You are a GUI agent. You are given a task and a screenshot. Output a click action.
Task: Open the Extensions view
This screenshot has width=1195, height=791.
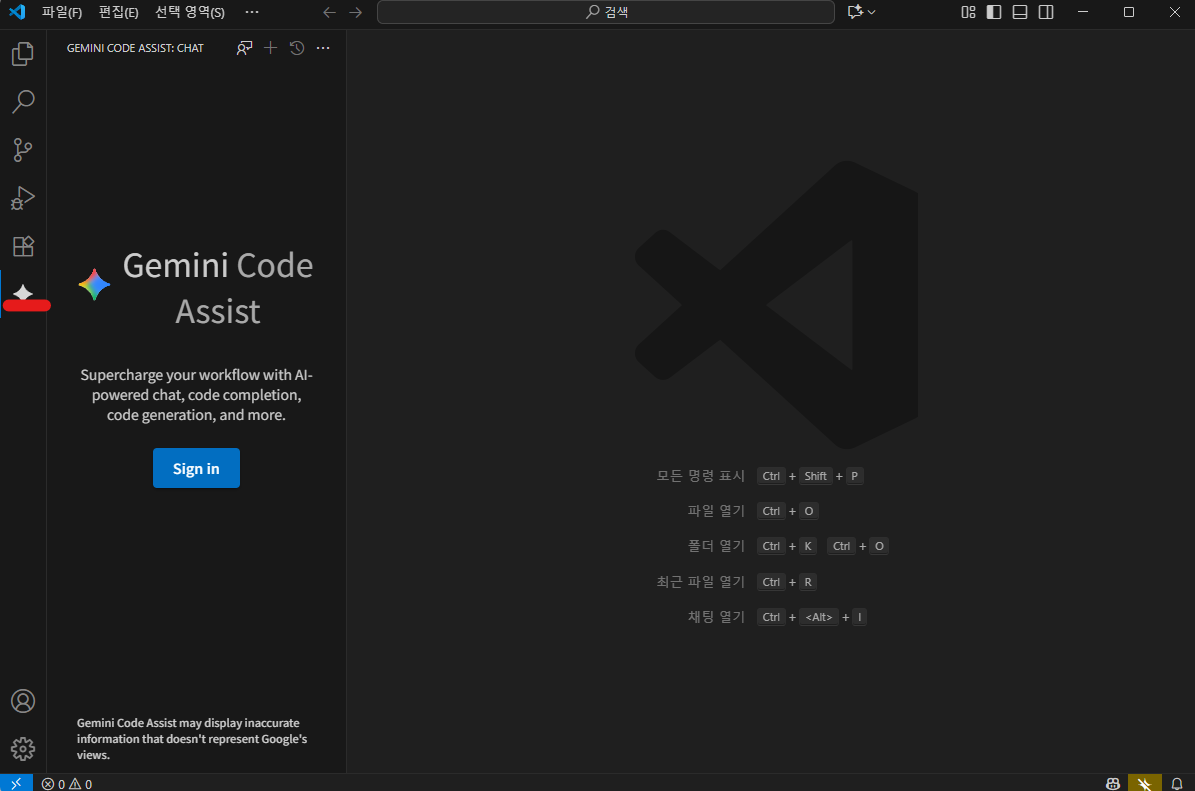(x=23, y=246)
